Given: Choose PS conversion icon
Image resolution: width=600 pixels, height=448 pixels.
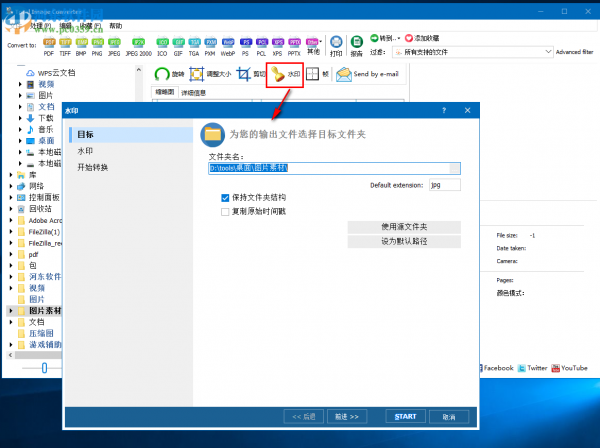Looking at the screenshot, I should click(245, 46).
